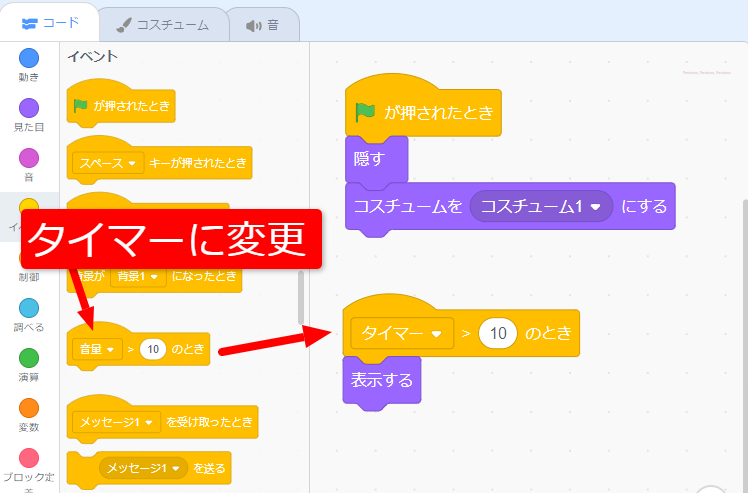Select the ブロック定義 block category

29,470
